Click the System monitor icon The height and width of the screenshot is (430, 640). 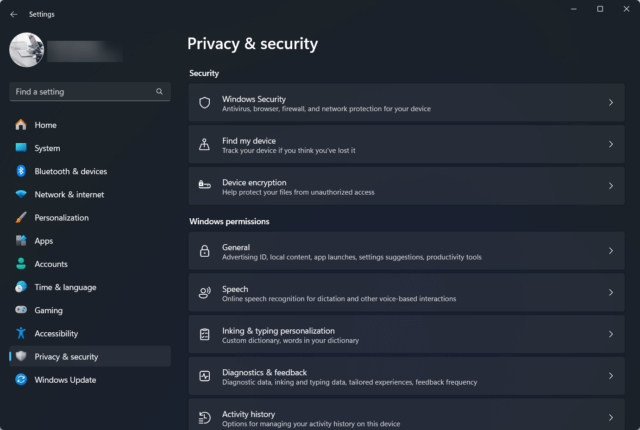(21, 148)
